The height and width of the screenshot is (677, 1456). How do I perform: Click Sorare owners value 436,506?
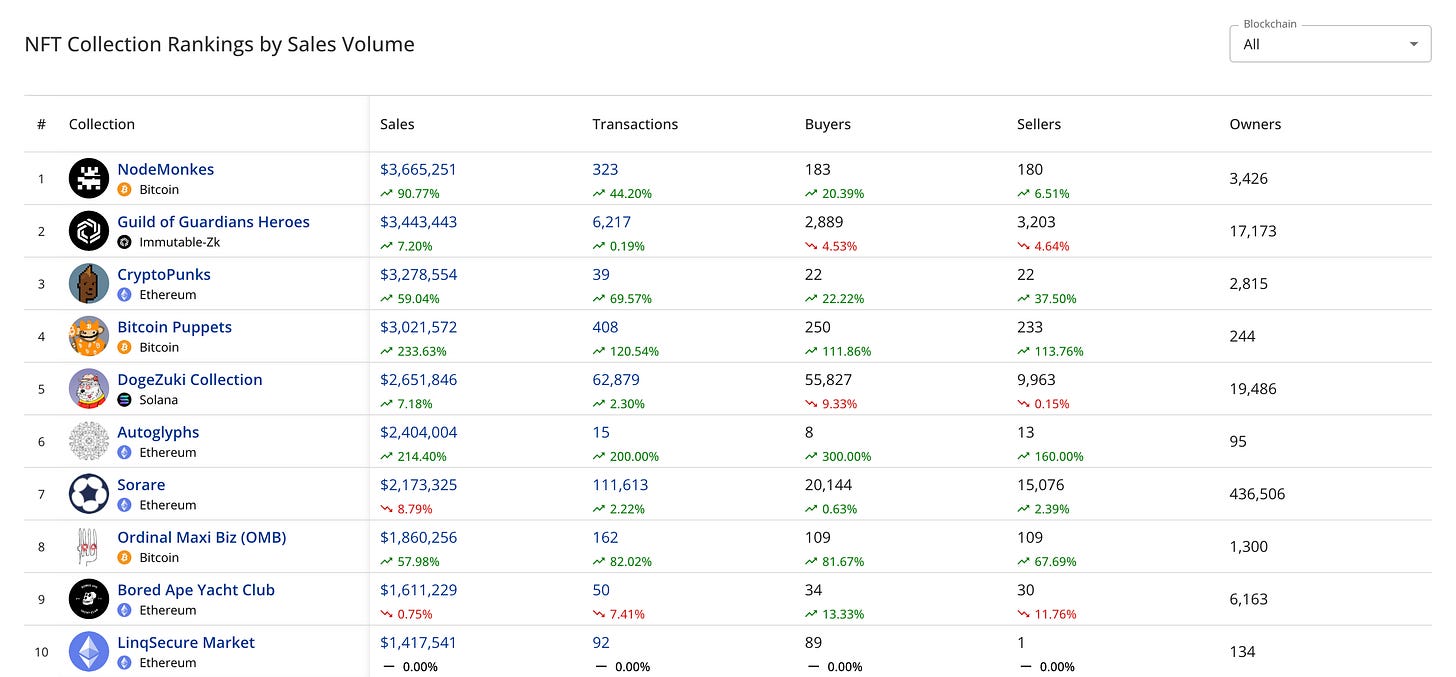1257,494
